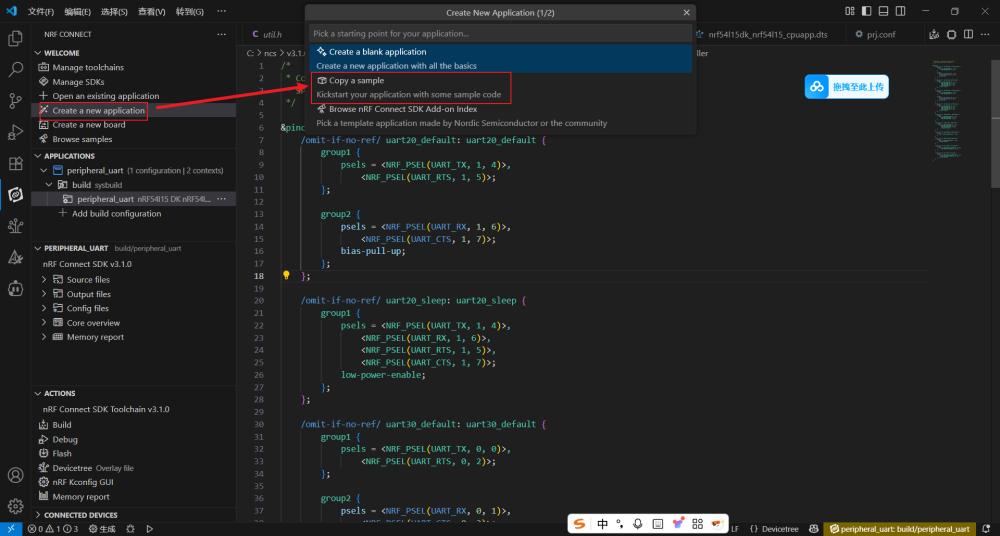
Task: Select nRF Connect icon in activity bar
Action: (x=15, y=195)
